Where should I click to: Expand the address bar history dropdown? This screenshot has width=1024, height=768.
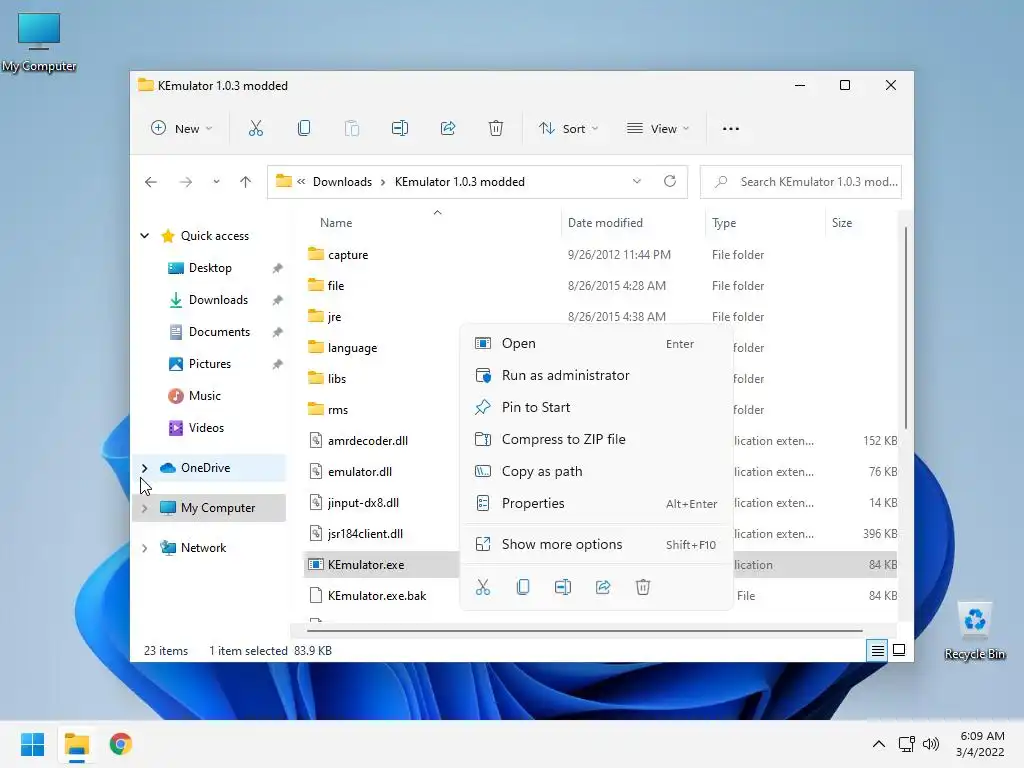click(637, 182)
